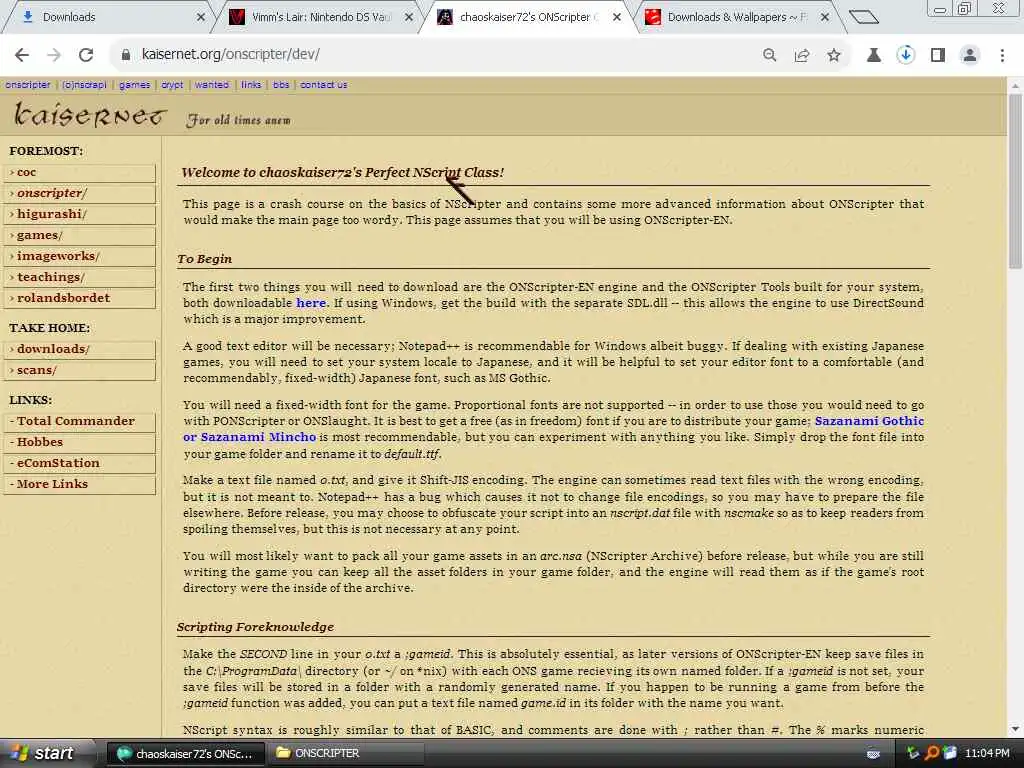This screenshot has width=1024, height=768.
Task: Open the teachings/ sidebar link
Action: [x=80, y=277]
